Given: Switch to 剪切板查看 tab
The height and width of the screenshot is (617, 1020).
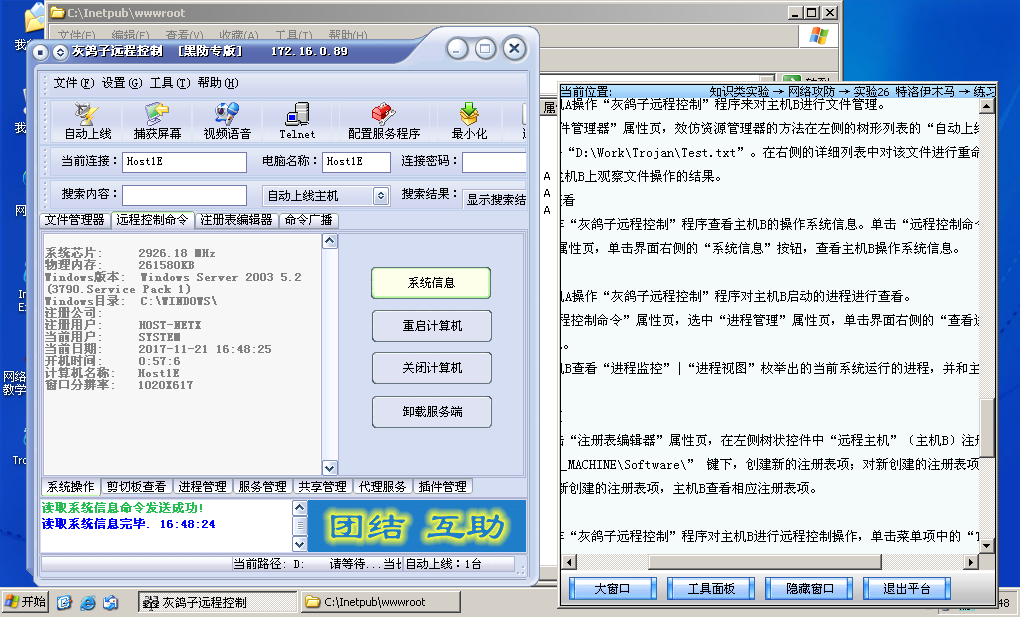Looking at the screenshot, I should click(x=136, y=486).
